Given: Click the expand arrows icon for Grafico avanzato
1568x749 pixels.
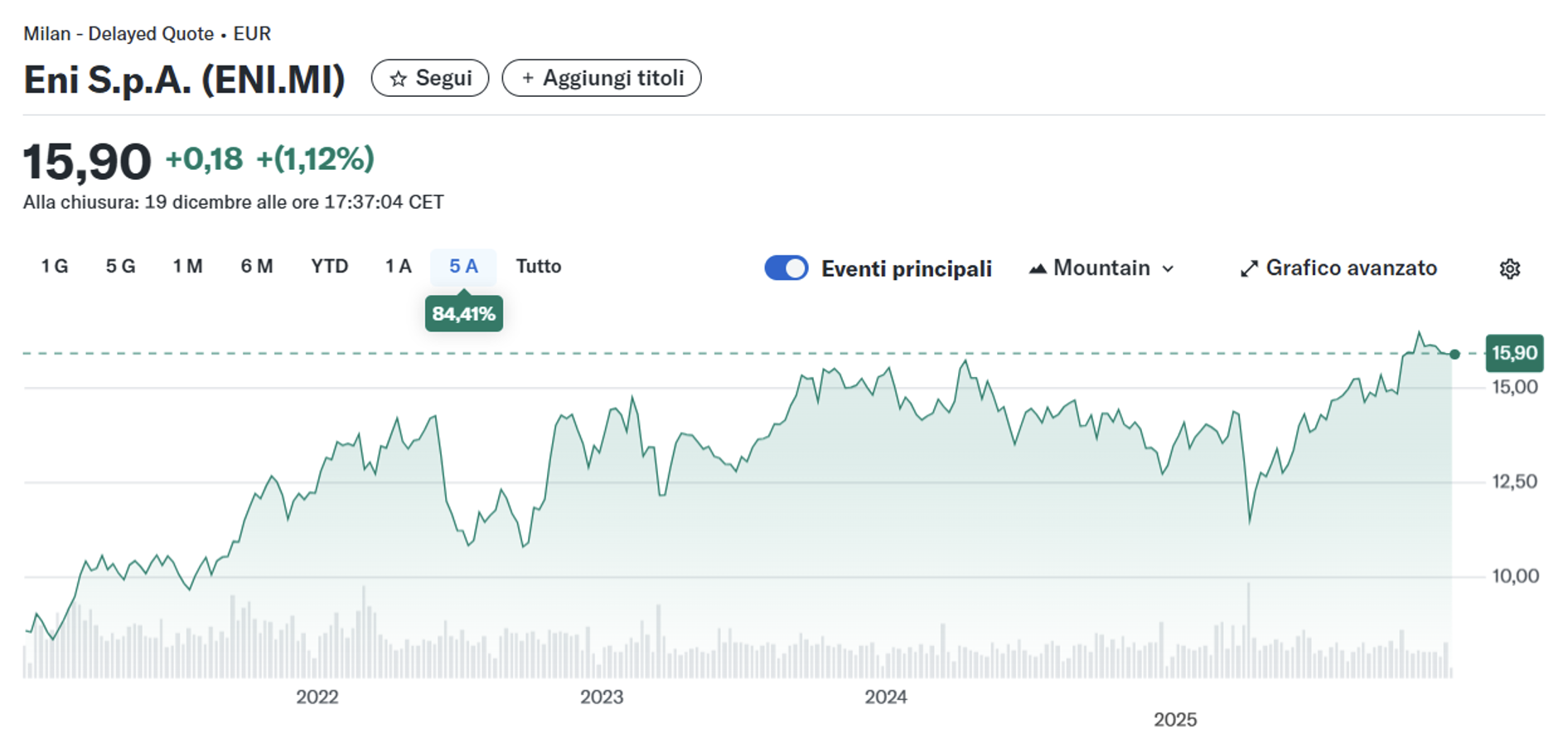Looking at the screenshot, I should [1249, 269].
